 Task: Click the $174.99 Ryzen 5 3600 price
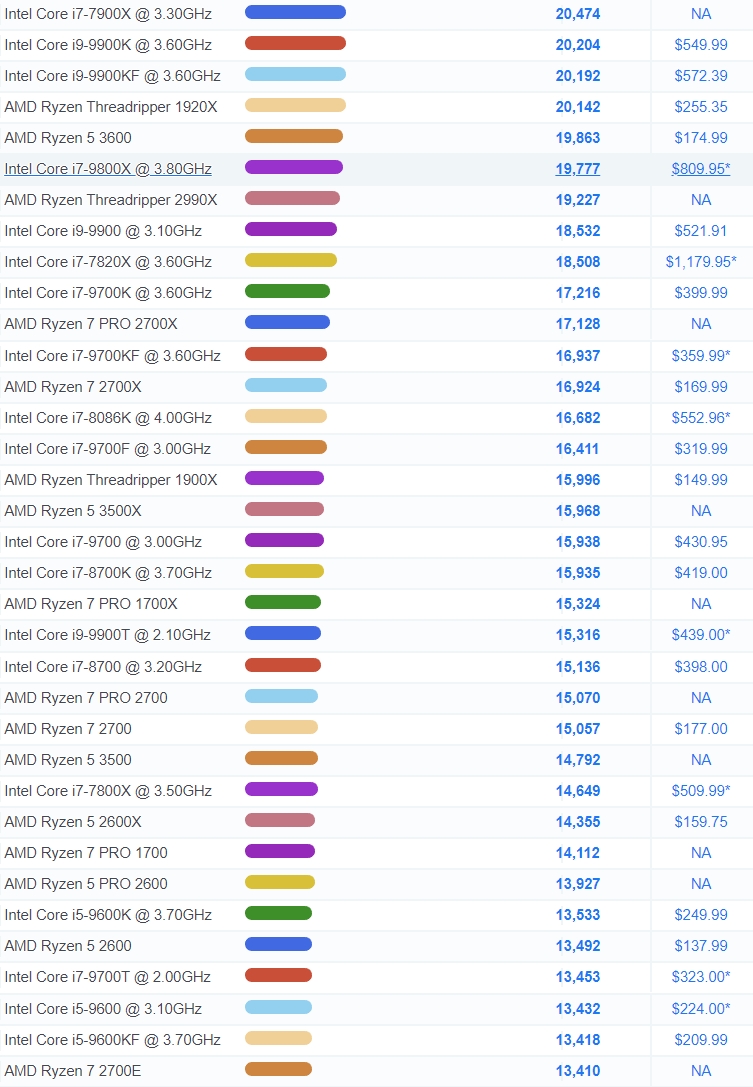click(x=700, y=138)
